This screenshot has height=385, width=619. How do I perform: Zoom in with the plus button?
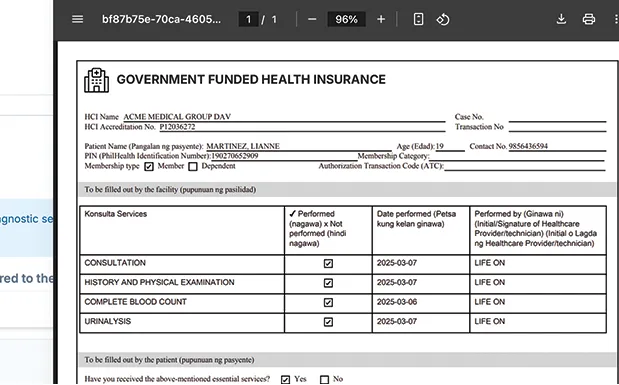click(x=381, y=19)
